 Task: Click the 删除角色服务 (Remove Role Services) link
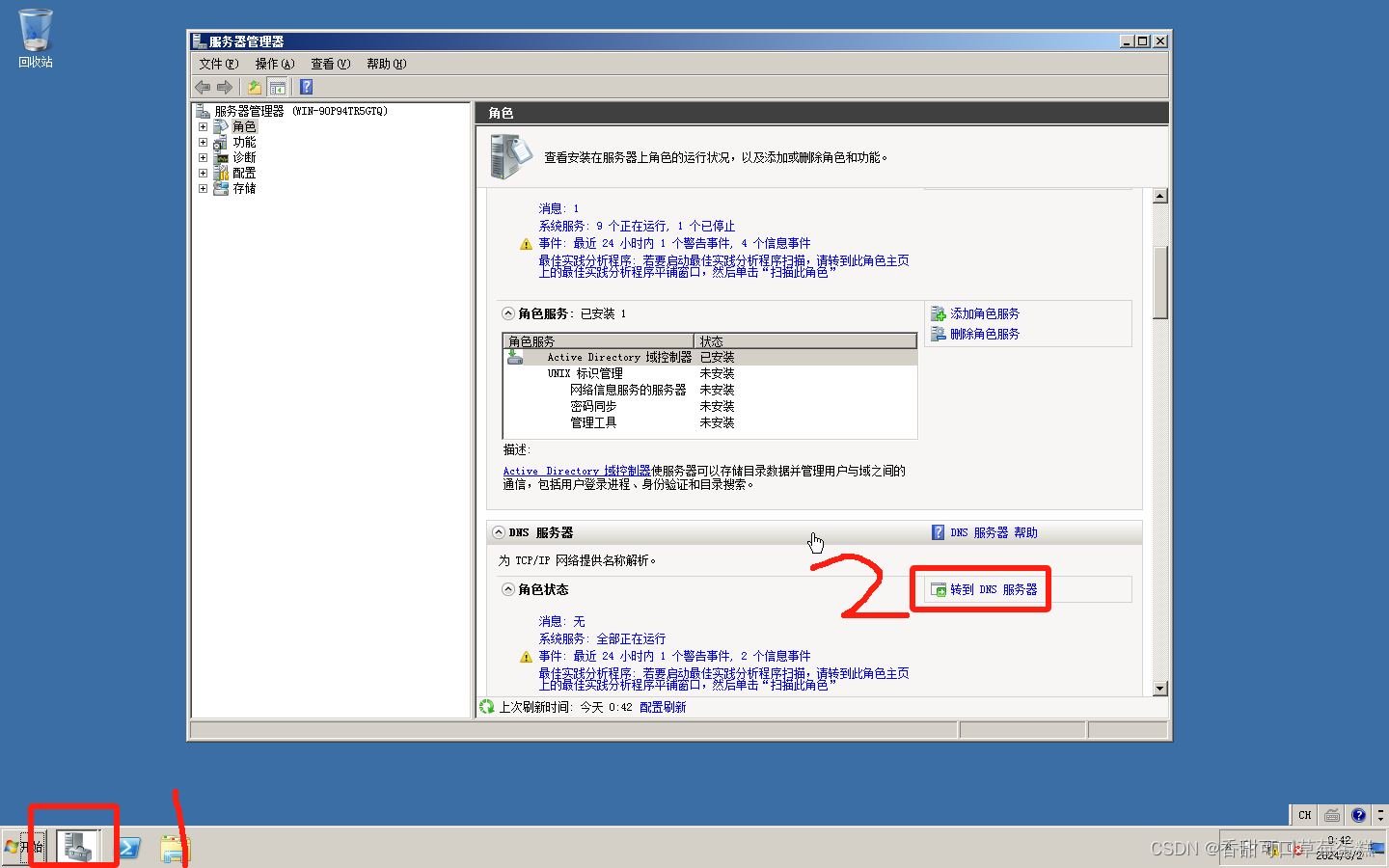984,334
